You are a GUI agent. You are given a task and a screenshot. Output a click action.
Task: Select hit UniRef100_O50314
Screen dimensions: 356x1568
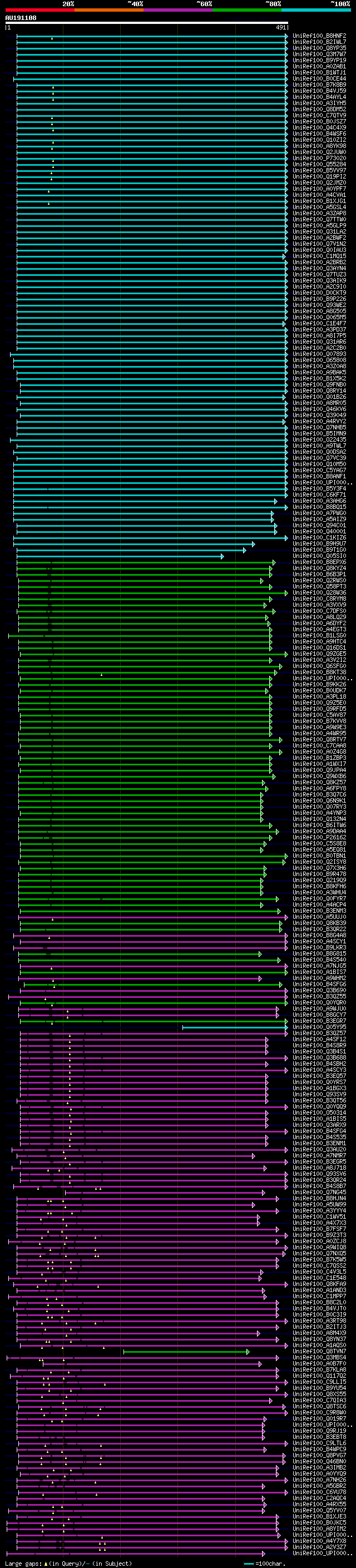(x=319, y=1112)
